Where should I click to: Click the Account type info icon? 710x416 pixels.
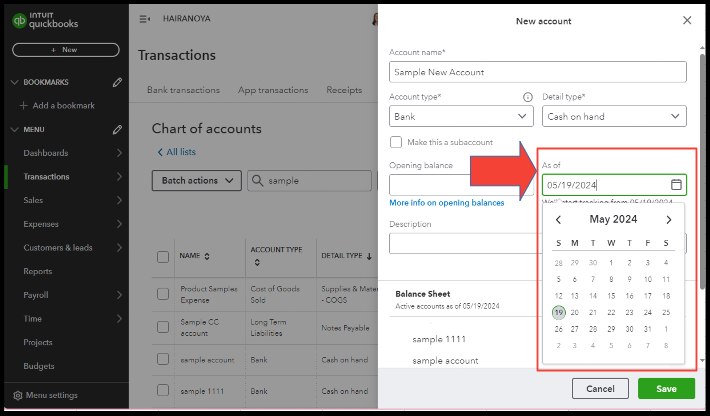pos(528,97)
